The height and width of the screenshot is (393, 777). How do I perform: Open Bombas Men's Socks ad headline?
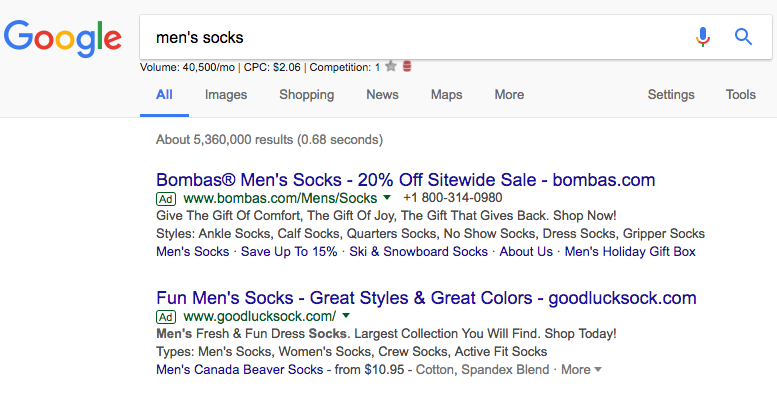click(405, 179)
